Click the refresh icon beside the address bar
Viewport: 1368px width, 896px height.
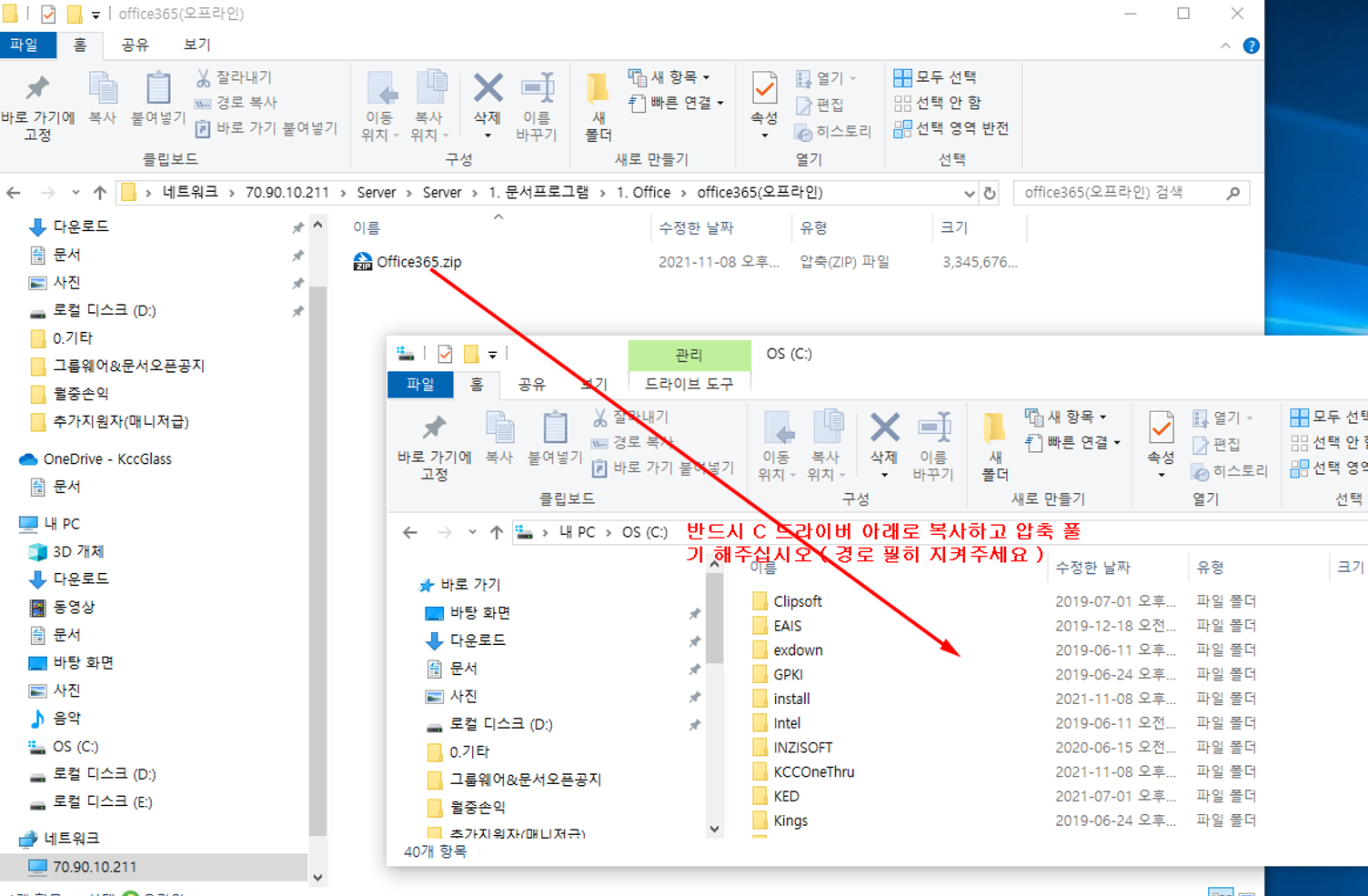tap(991, 193)
